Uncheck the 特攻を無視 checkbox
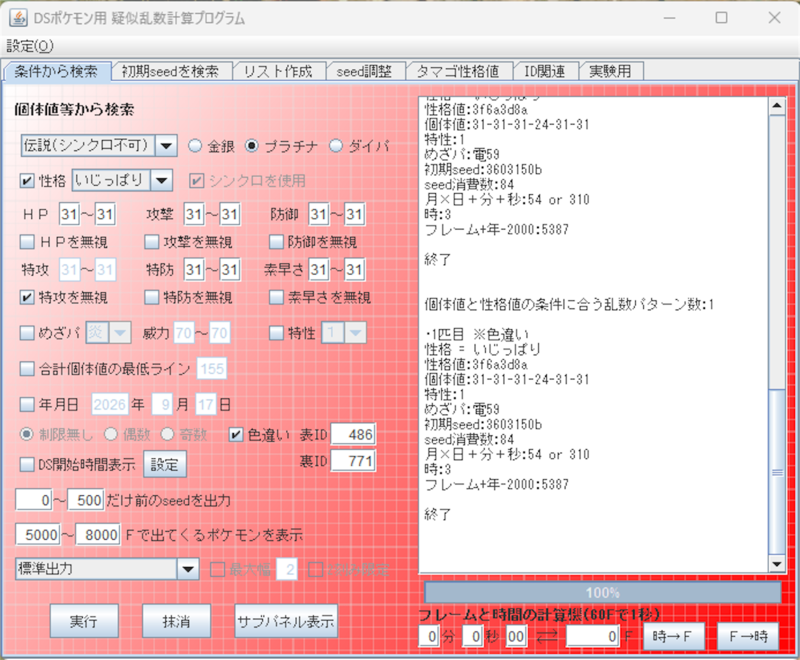Screen dimensions: 800x660 click(27, 297)
